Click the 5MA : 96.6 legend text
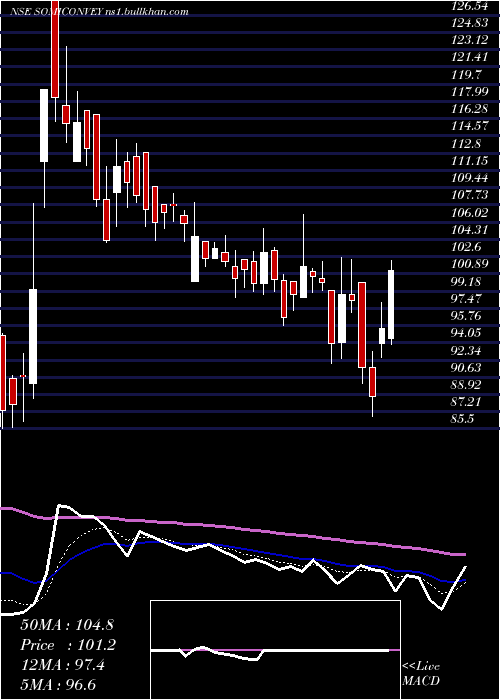Screen dimensions: 500x700 pos(58,685)
